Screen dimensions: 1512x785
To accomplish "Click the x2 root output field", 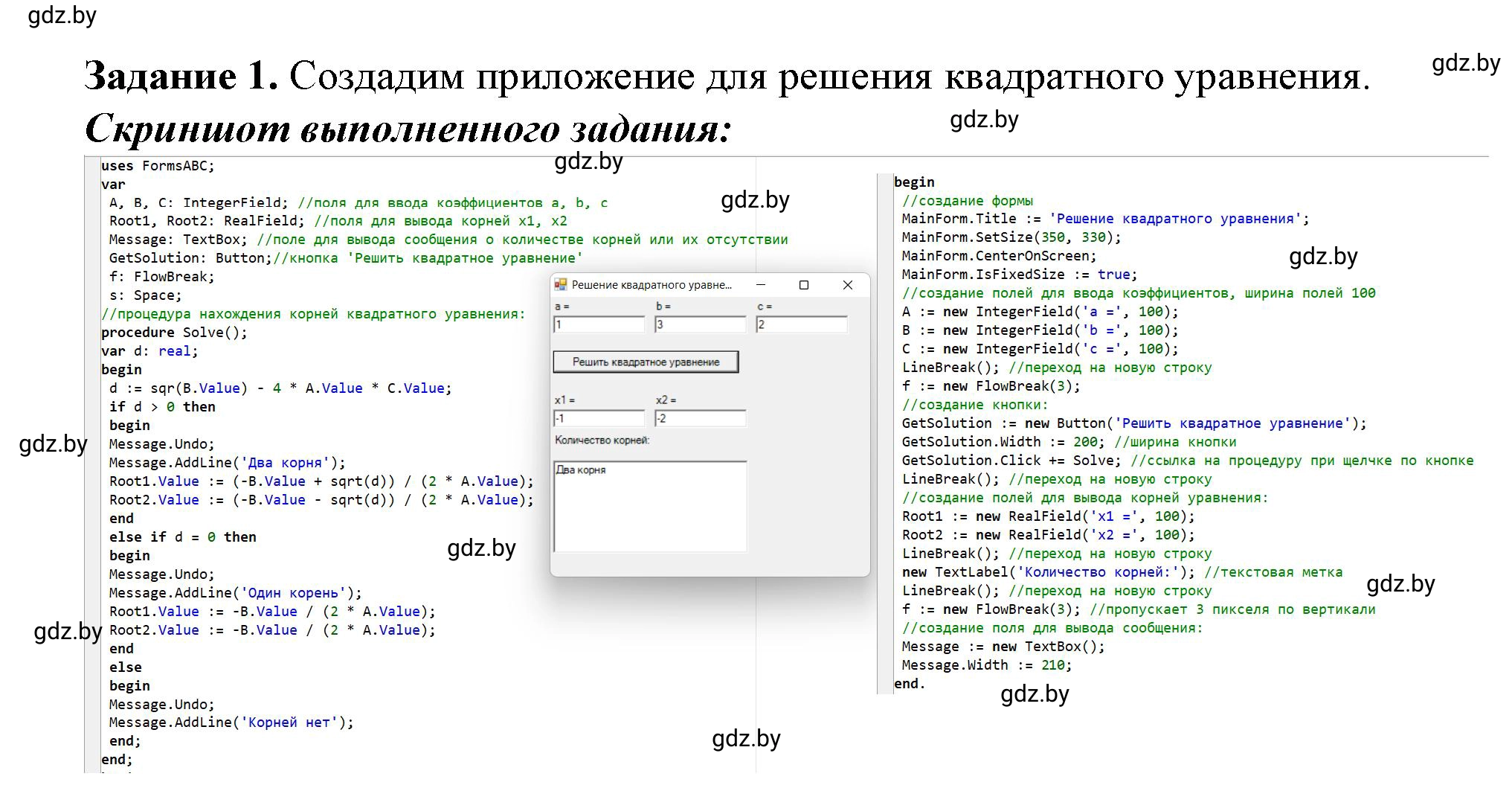I will pyautogui.click(x=701, y=418).
